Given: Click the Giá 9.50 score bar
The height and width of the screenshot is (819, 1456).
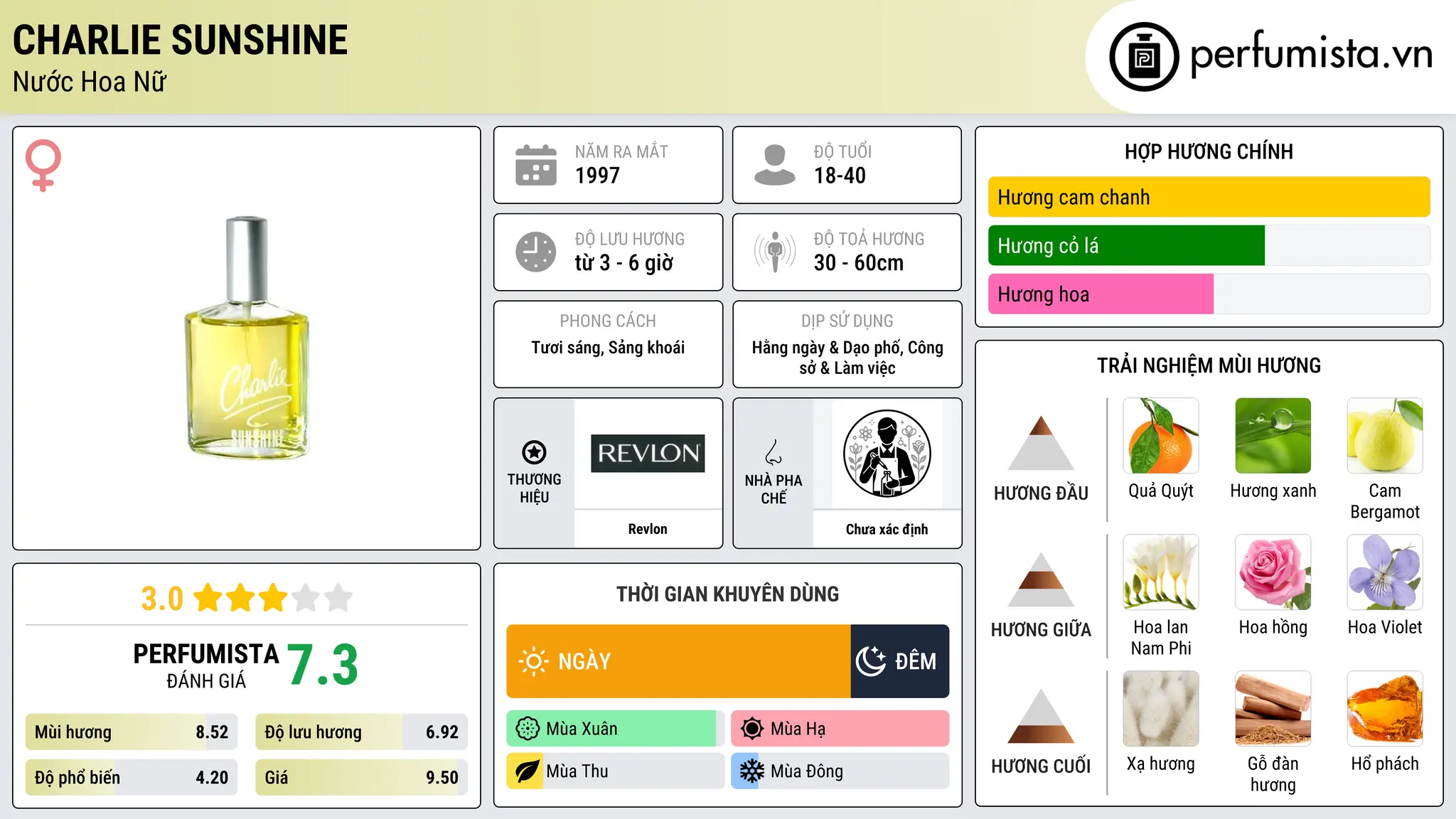Looking at the screenshot, I should tap(361, 778).
